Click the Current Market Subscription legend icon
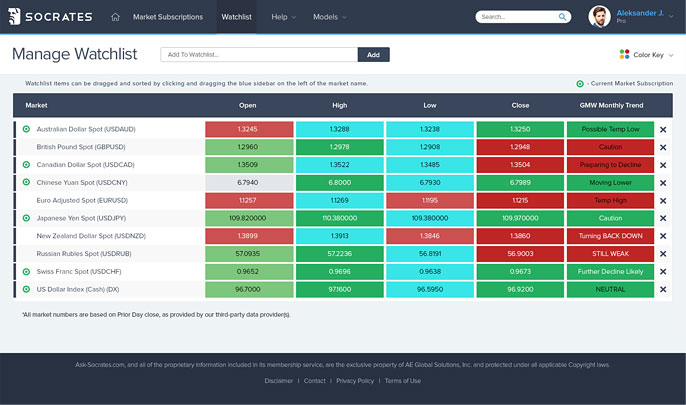This screenshot has width=686, height=405. (580, 84)
